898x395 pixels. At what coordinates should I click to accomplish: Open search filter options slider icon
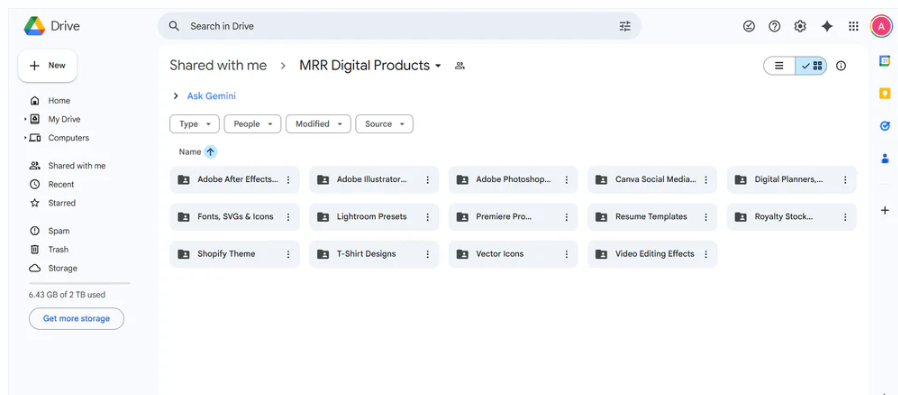click(x=625, y=26)
